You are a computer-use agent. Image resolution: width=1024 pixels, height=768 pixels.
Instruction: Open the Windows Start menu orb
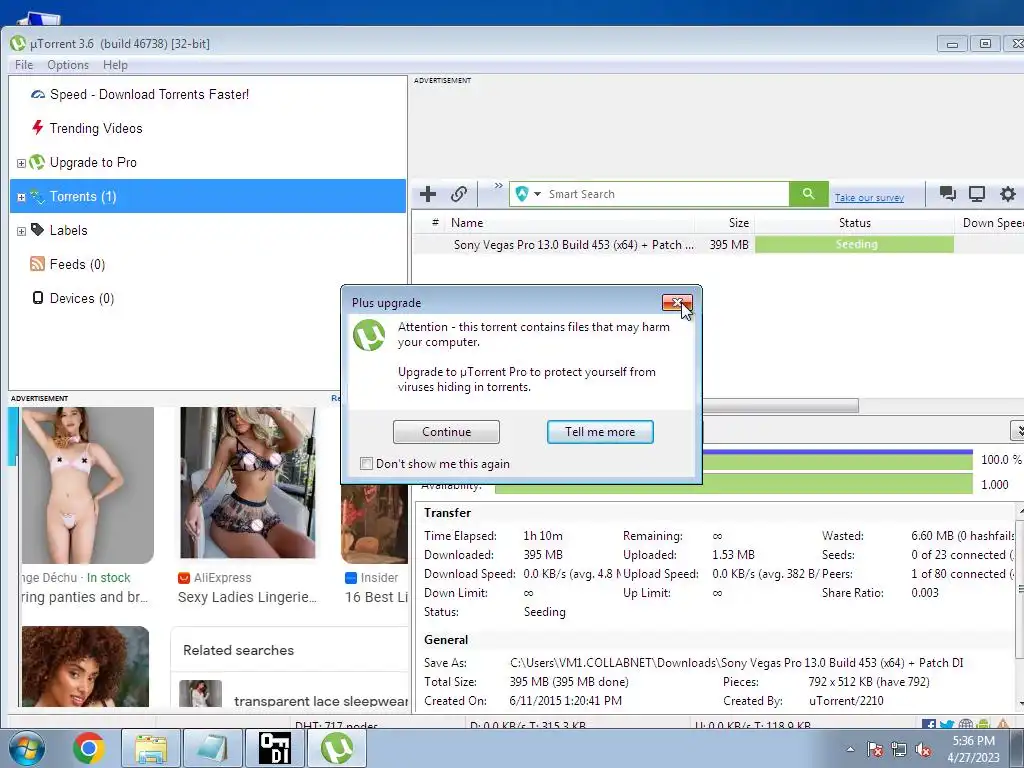point(27,748)
